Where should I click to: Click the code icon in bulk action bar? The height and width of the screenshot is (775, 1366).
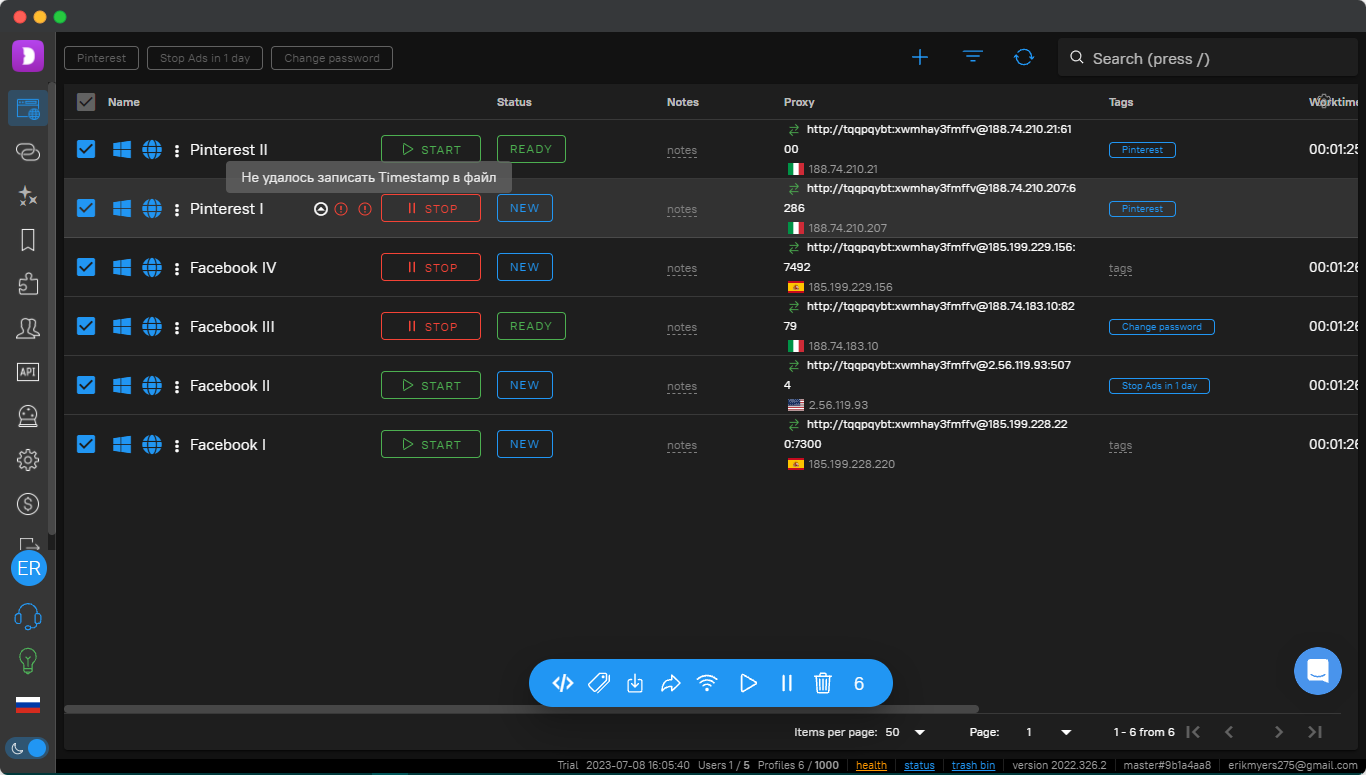pyautogui.click(x=563, y=683)
